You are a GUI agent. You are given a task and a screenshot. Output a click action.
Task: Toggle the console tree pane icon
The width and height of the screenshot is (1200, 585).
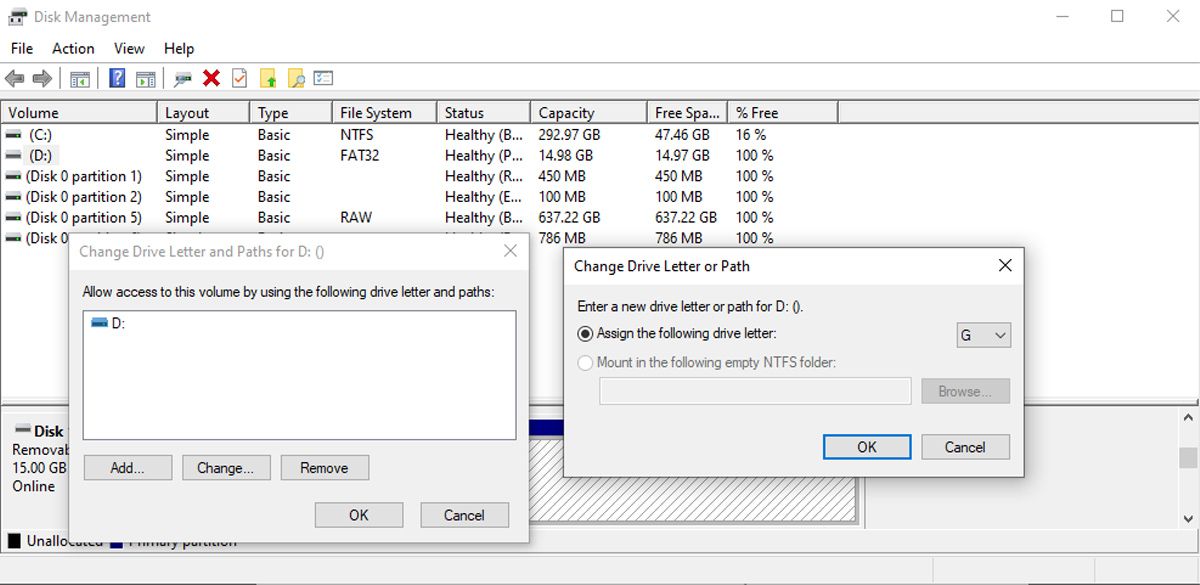[x=81, y=79]
